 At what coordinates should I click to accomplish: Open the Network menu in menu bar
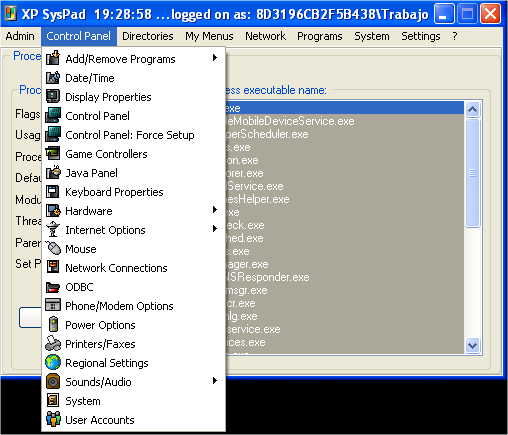tap(265, 36)
